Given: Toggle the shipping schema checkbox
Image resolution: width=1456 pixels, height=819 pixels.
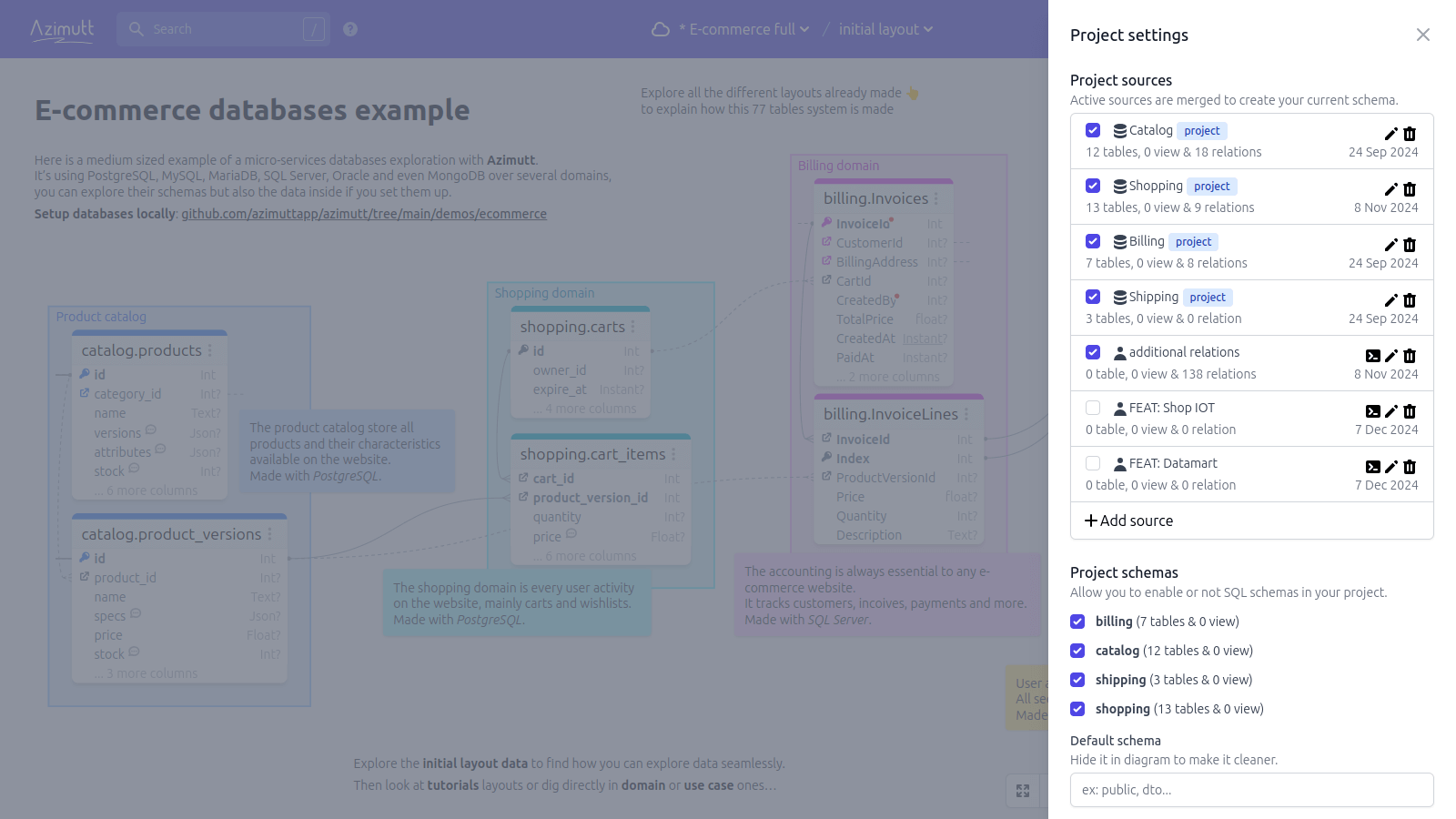Looking at the screenshot, I should (x=1077, y=680).
